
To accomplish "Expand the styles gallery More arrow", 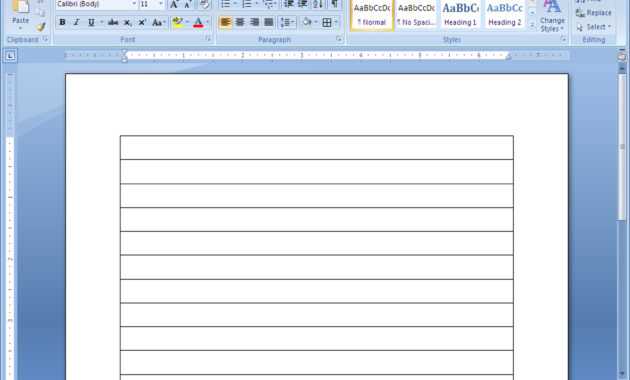I will pos(532,25).
